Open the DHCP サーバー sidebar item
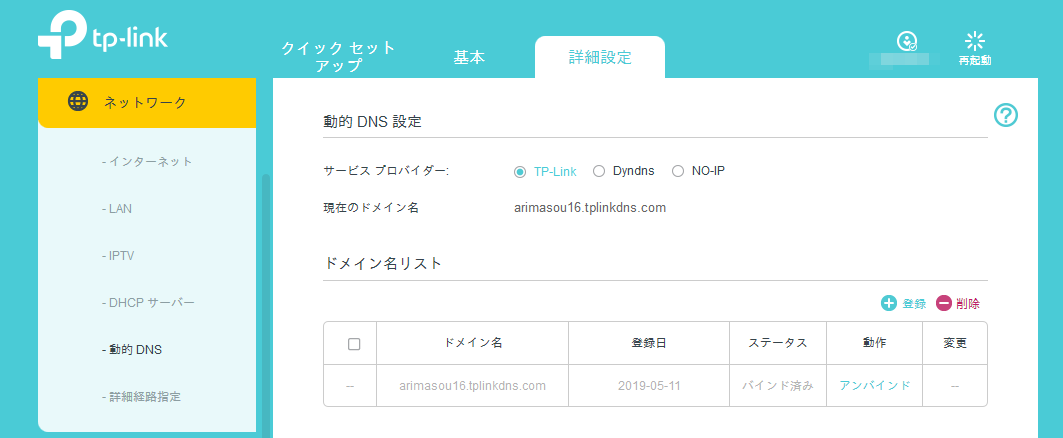Image resolution: width=1063 pixels, height=438 pixels. 148,302
